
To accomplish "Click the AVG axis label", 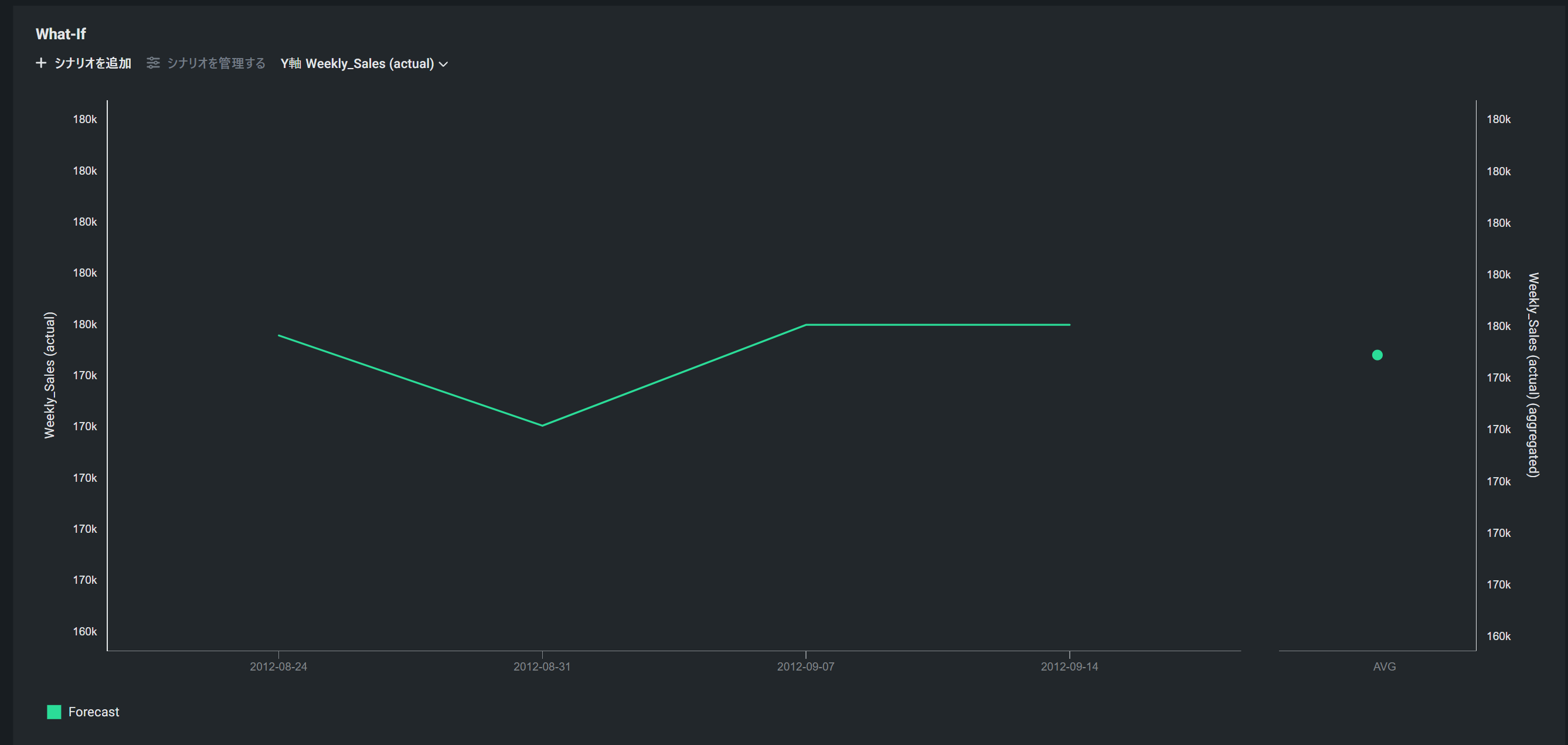I will (x=1383, y=666).
